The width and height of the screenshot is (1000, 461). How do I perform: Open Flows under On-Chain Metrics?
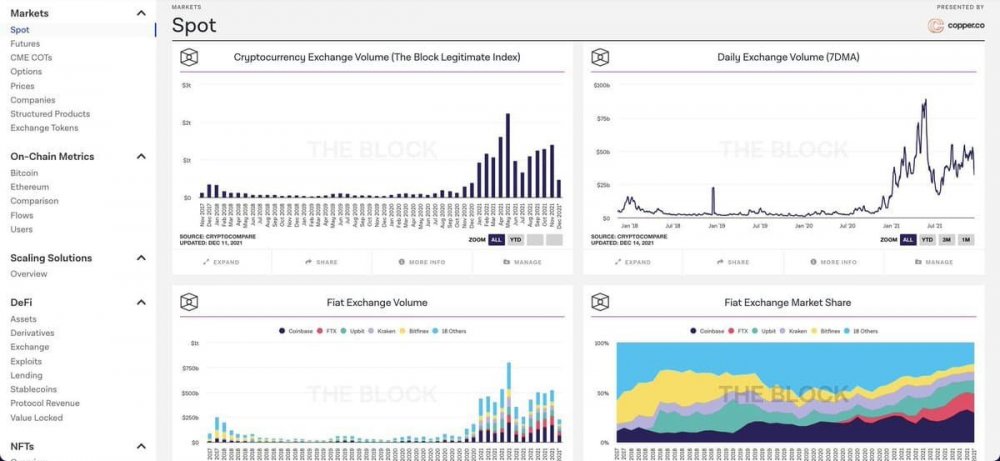pos(22,216)
